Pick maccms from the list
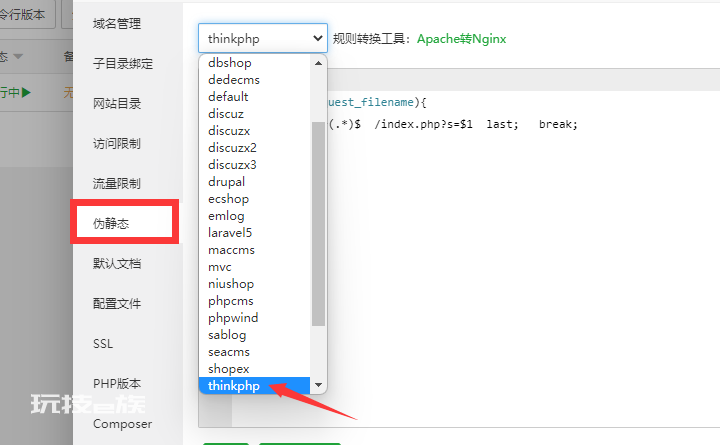Viewport: 720px width, 445px height. click(255, 249)
